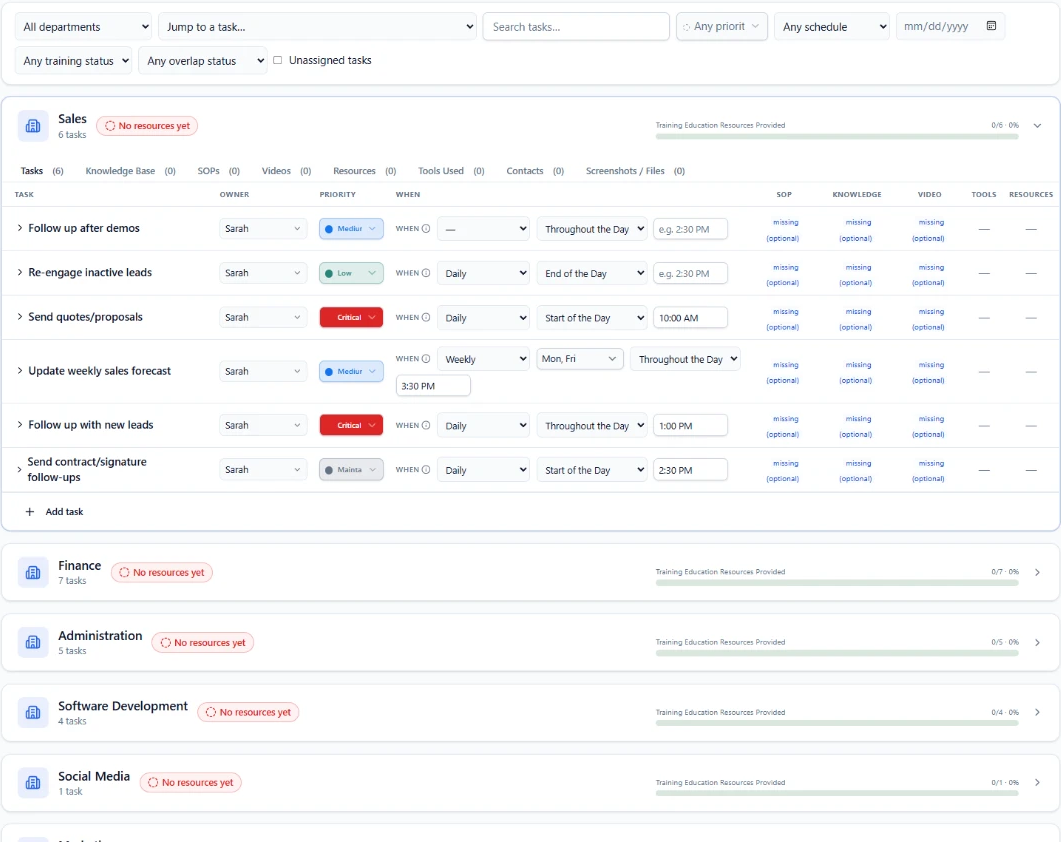Change Medium priority of Follow up after demos
The height and width of the screenshot is (842, 1061).
[351, 229]
